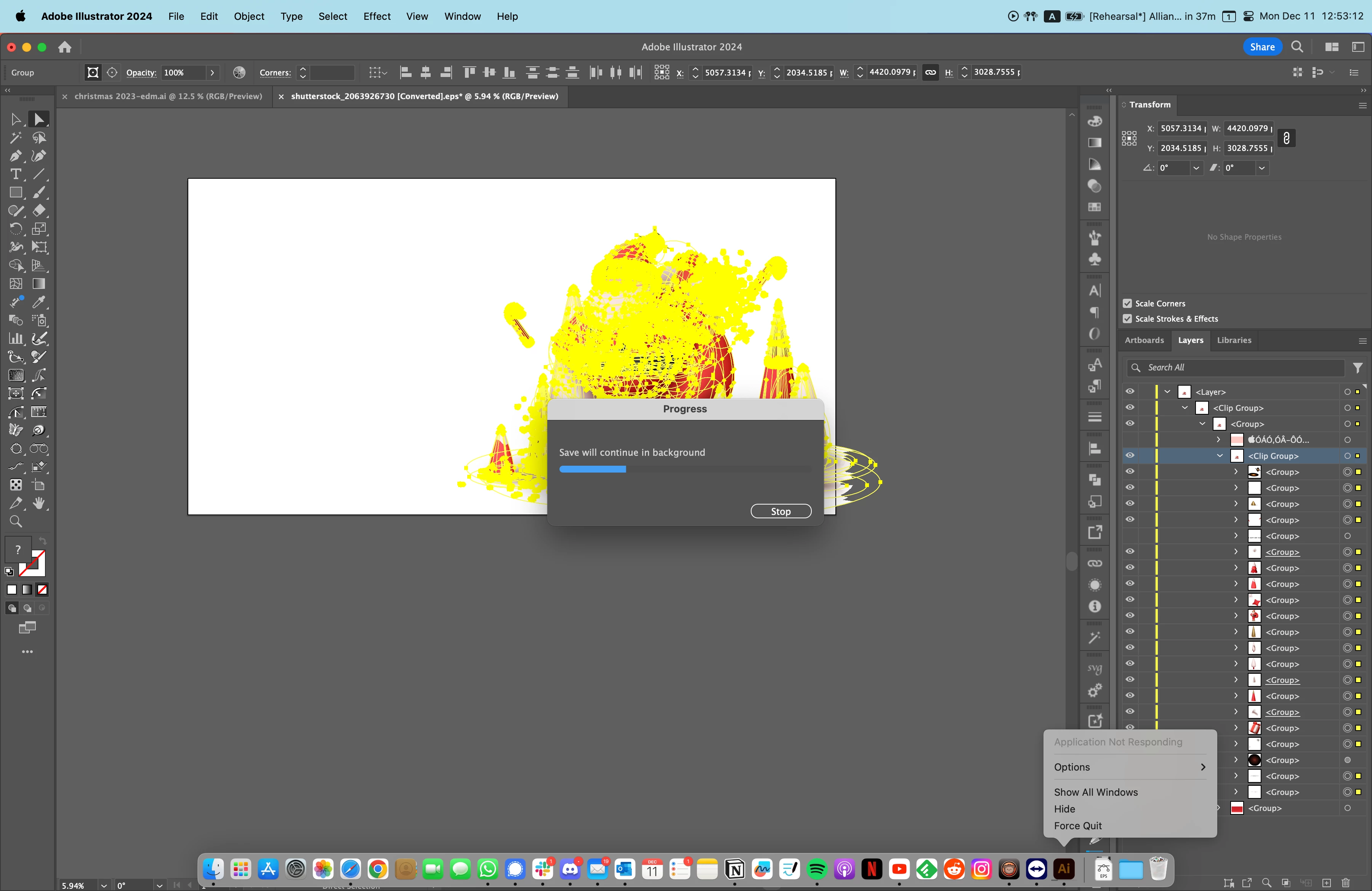This screenshot has width=1372, height=891.
Task: Select the Type tool
Action: pyautogui.click(x=16, y=174)
